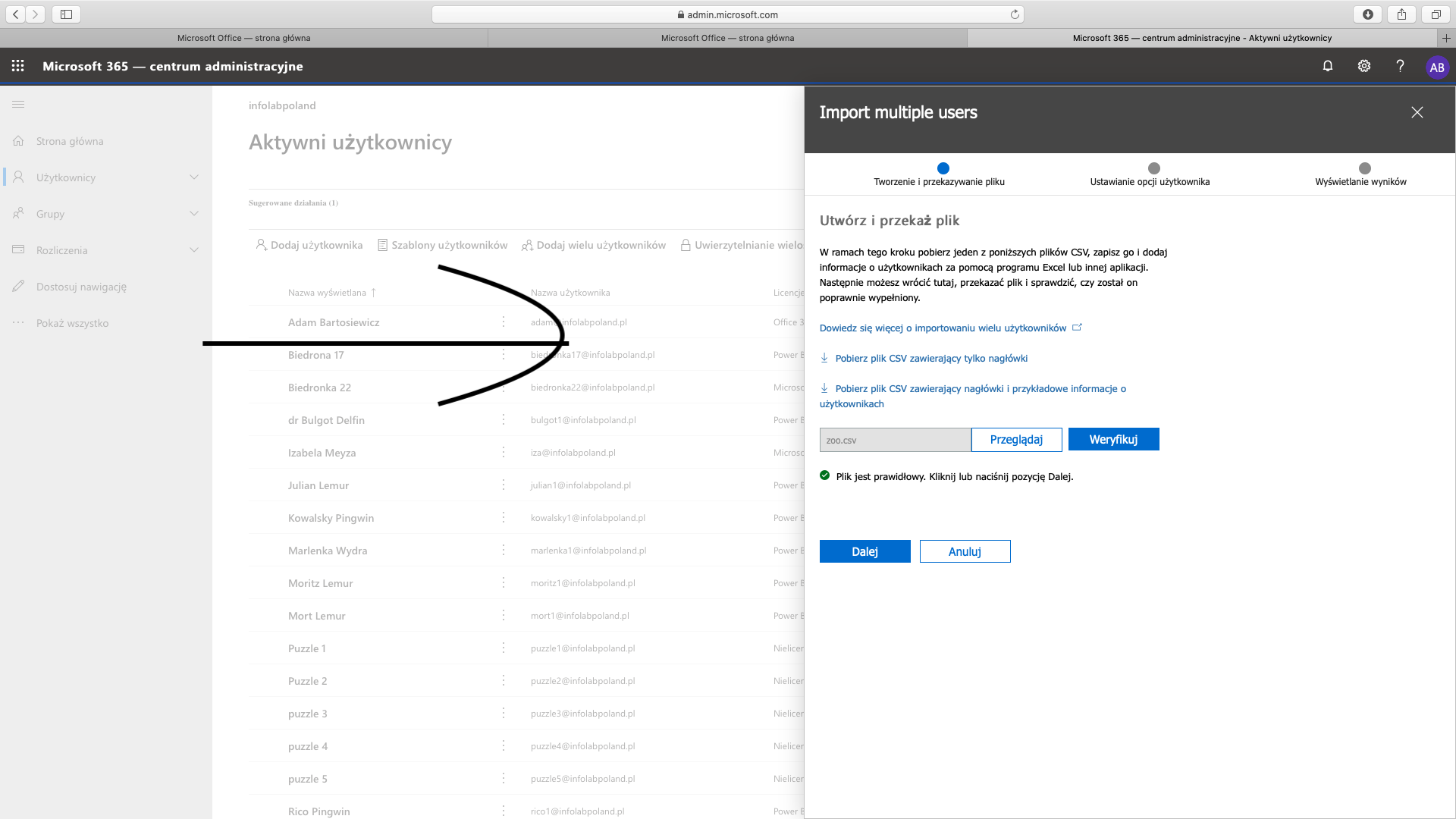Close the Import multiple users panel
The height and width of the screenshot is (819, 1456).
[x=1417, y=112]
